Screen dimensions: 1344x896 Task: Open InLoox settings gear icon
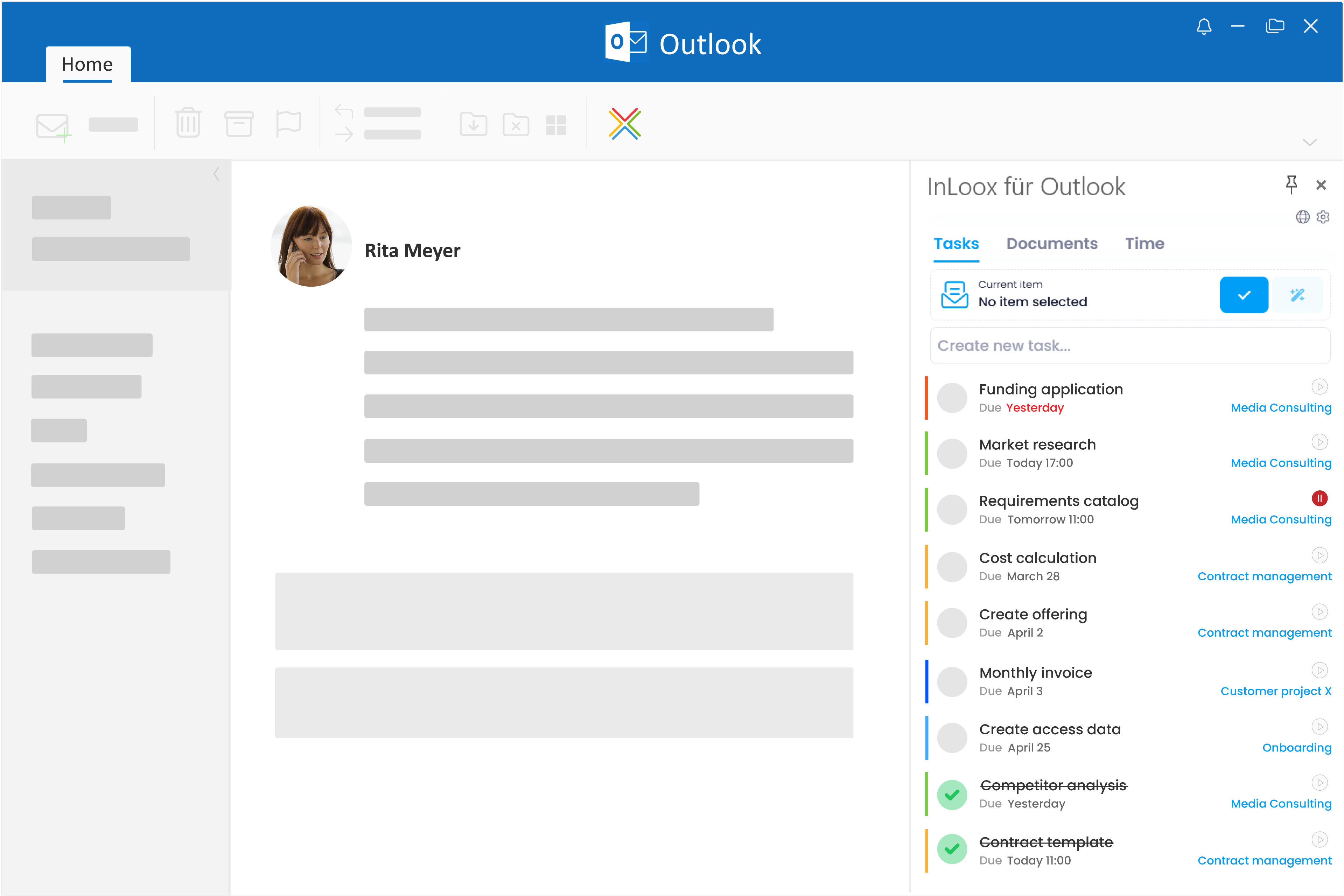pyautogui.click(x=1323, y=217)
